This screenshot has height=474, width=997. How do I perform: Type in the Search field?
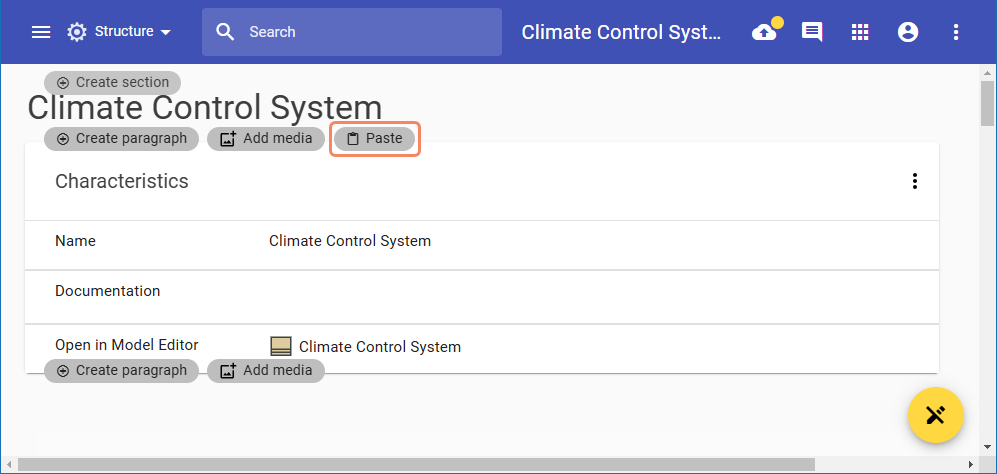coord(370,32)
